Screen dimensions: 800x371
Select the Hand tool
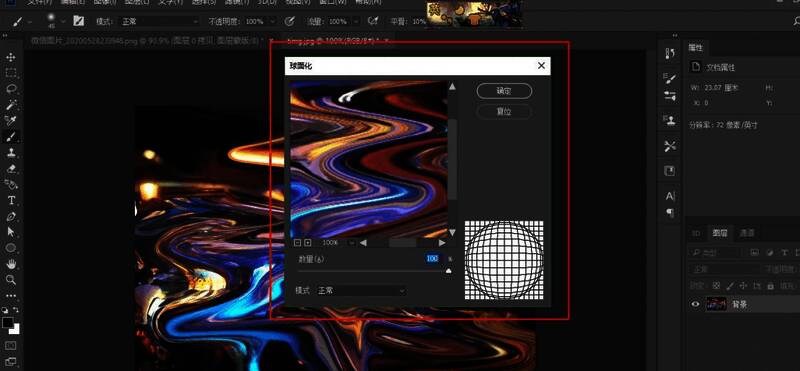(11, 264)
